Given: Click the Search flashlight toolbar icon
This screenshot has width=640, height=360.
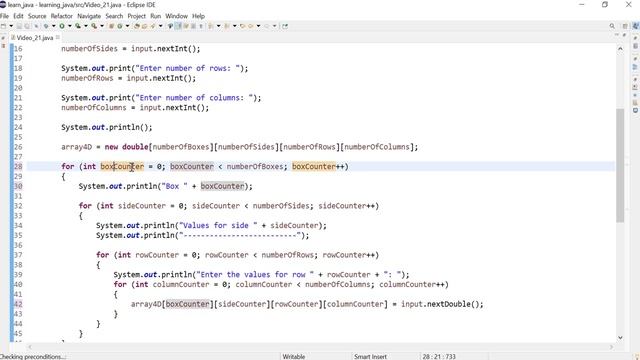Looking at the screenshot, I should (152, 26).
